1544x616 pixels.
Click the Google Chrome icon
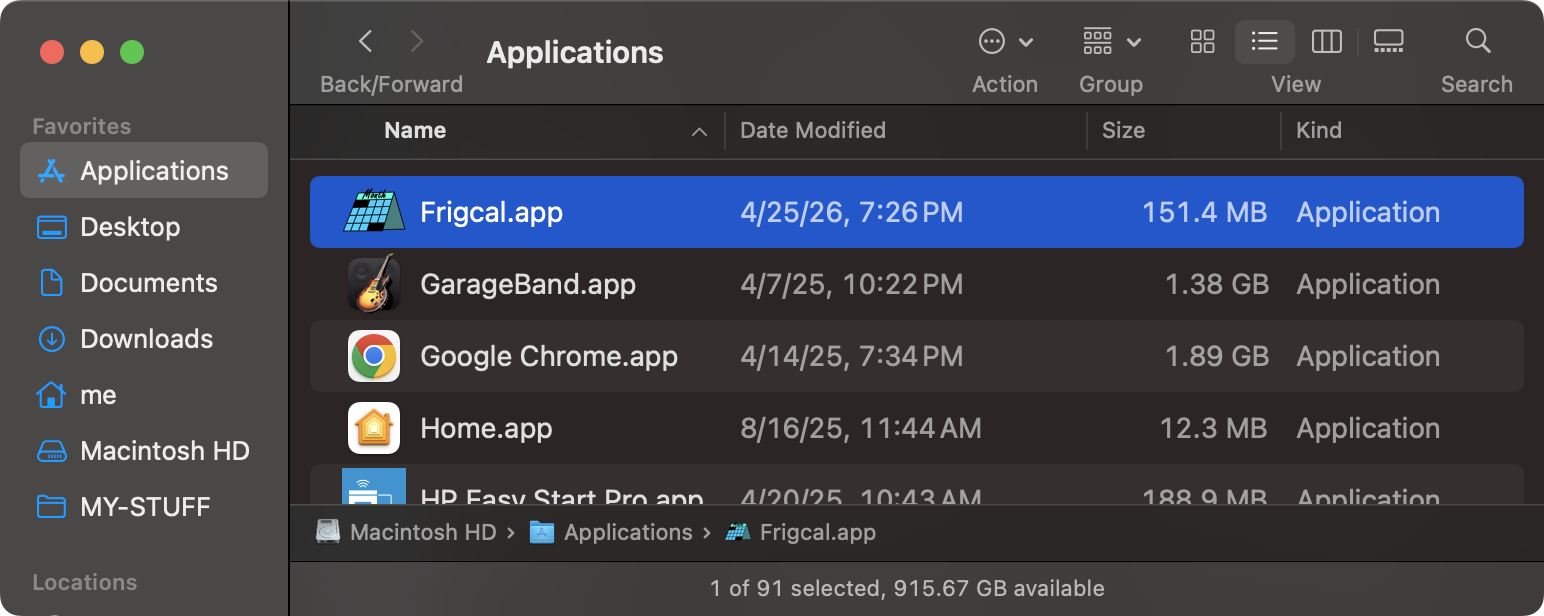point(374,356)
